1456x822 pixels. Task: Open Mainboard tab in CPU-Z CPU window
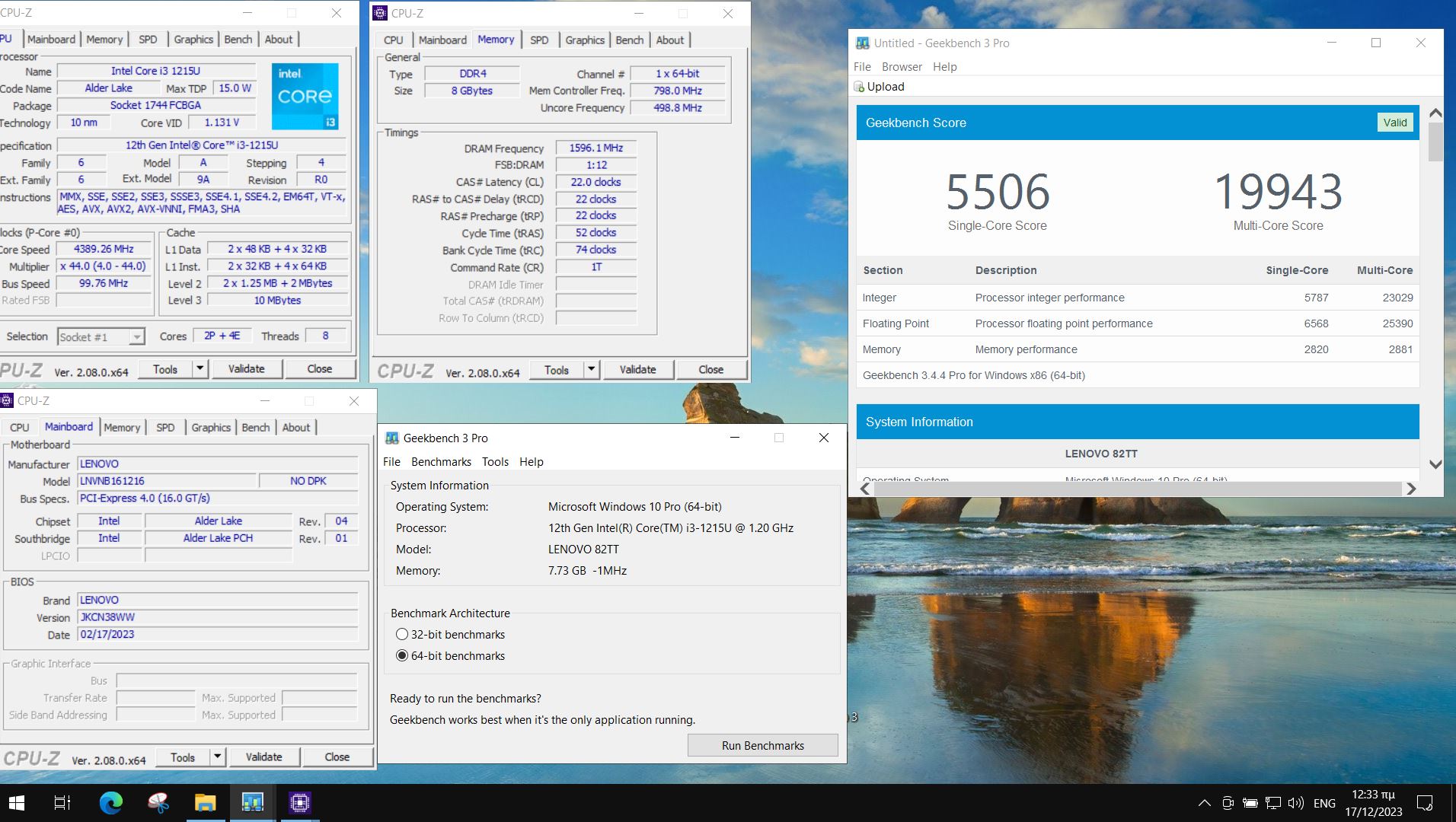point(52,40)
